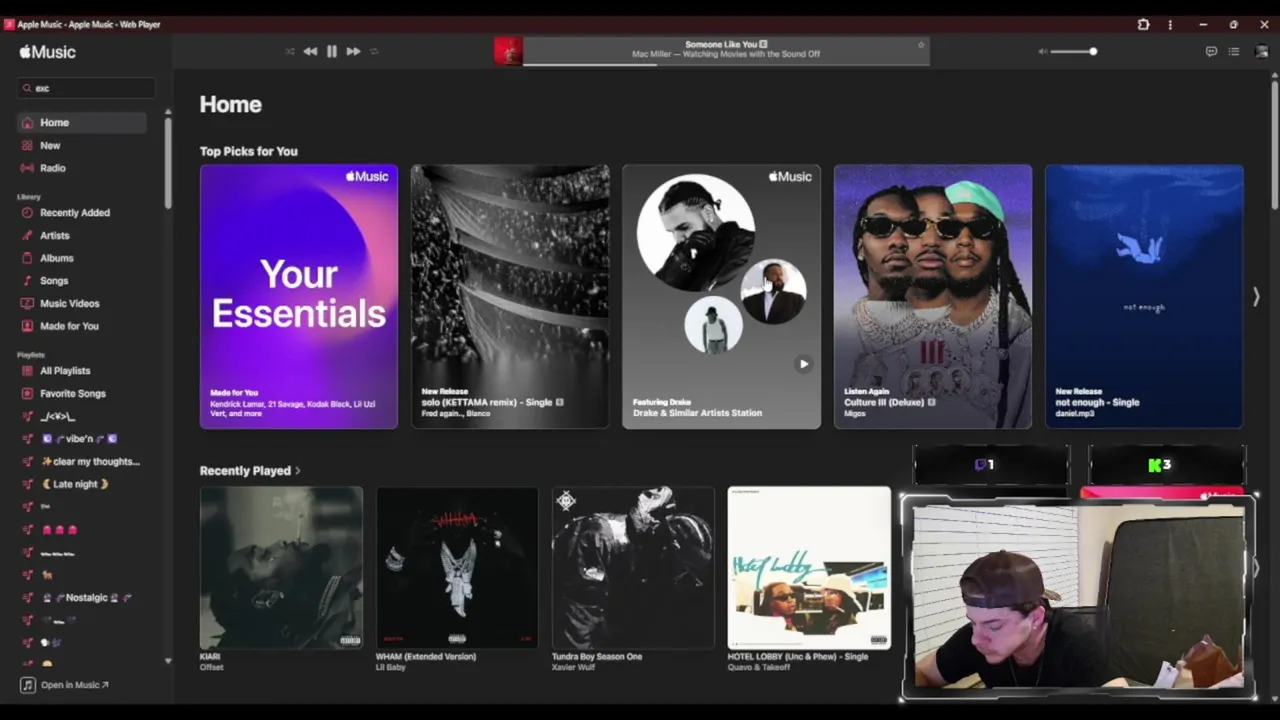Click the Apple Music window title icon
The image size is (1280, 720).
9,24
